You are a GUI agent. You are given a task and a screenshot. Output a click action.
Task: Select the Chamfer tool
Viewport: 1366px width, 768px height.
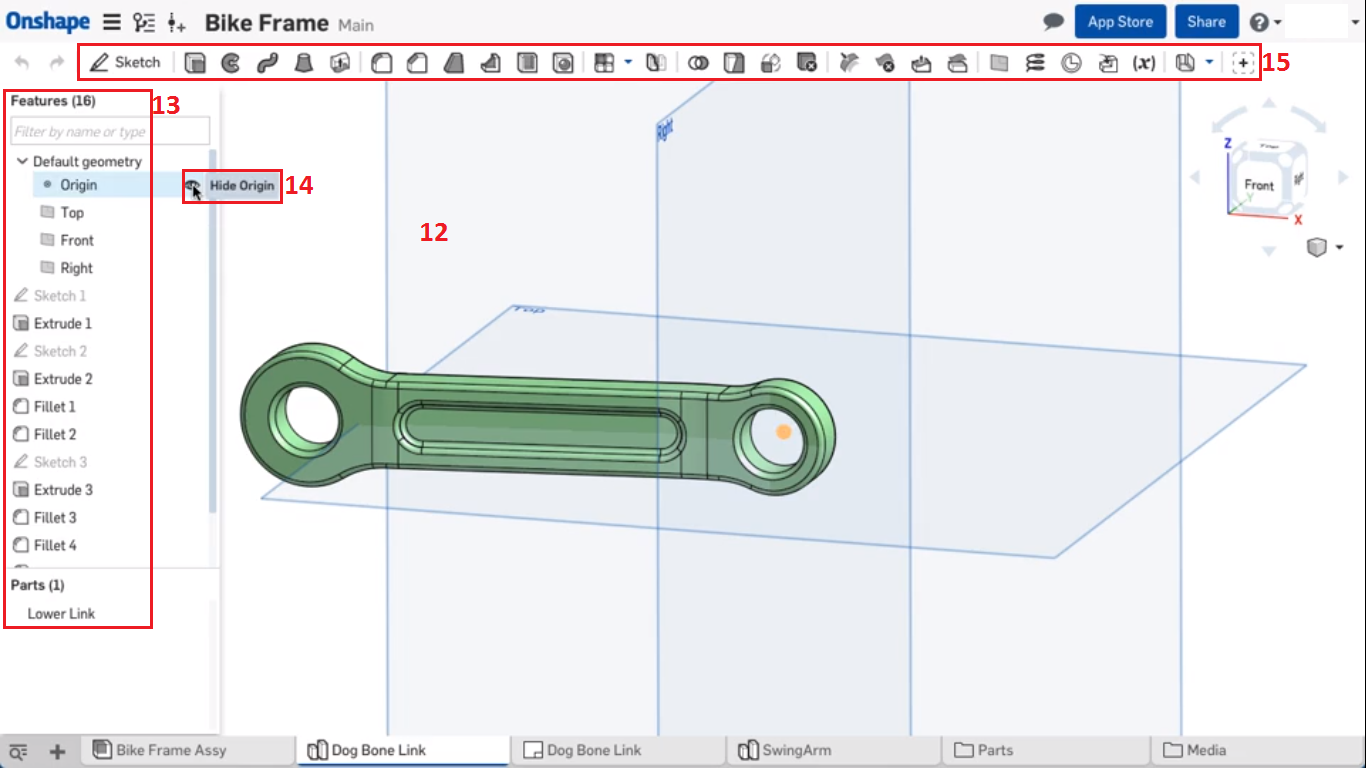pyautogui.click(x=417, y=63)
